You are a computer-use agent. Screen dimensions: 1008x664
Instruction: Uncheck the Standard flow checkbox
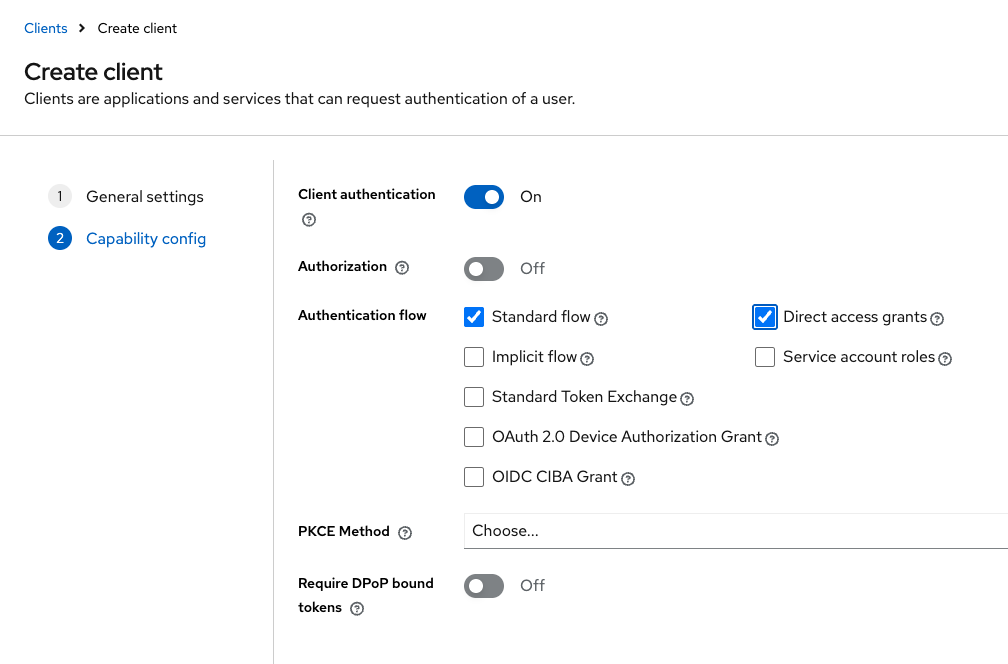click(474, 317)
